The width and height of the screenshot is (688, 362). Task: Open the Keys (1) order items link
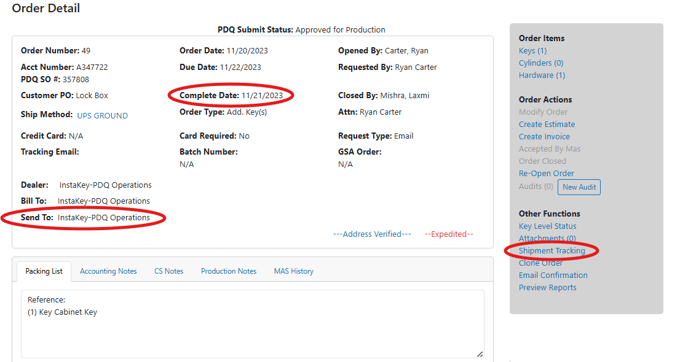click(532, 51)
